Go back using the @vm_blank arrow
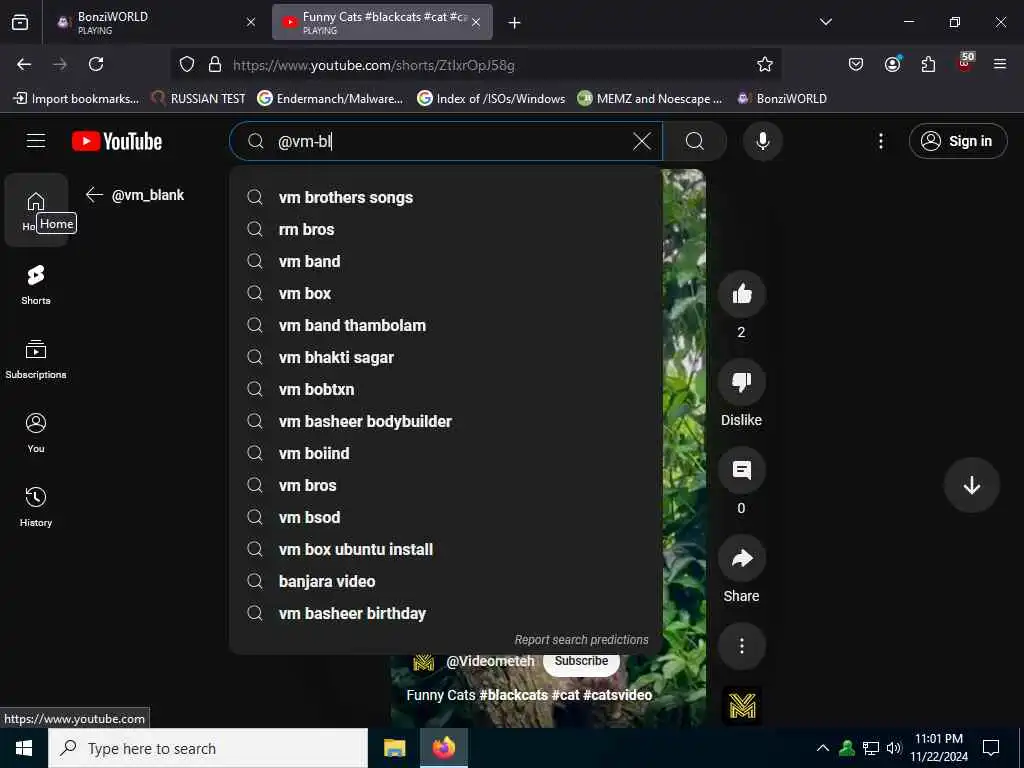Screen dimensions: 1024x768 pyautogui.click(x=95, y=195)
